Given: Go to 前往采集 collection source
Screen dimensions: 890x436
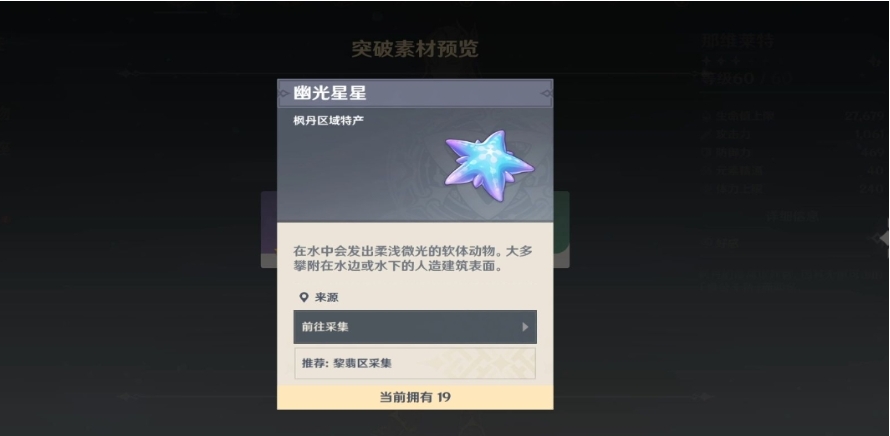Looking at the screenshot, I should click(x=415, y=327).
